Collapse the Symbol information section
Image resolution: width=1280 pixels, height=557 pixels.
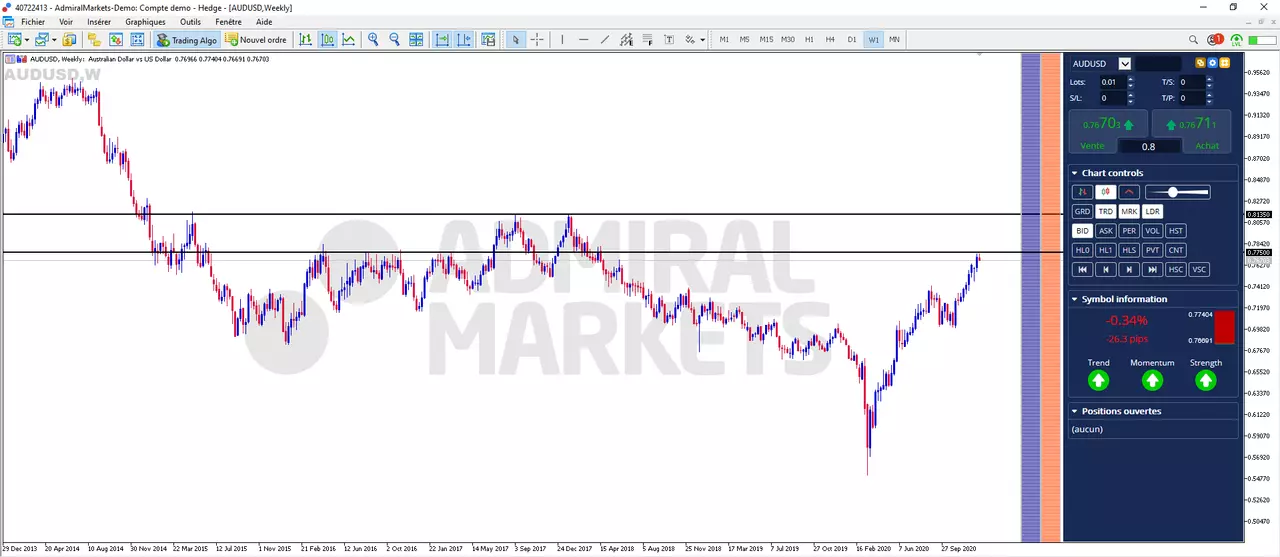point(1074,299)
